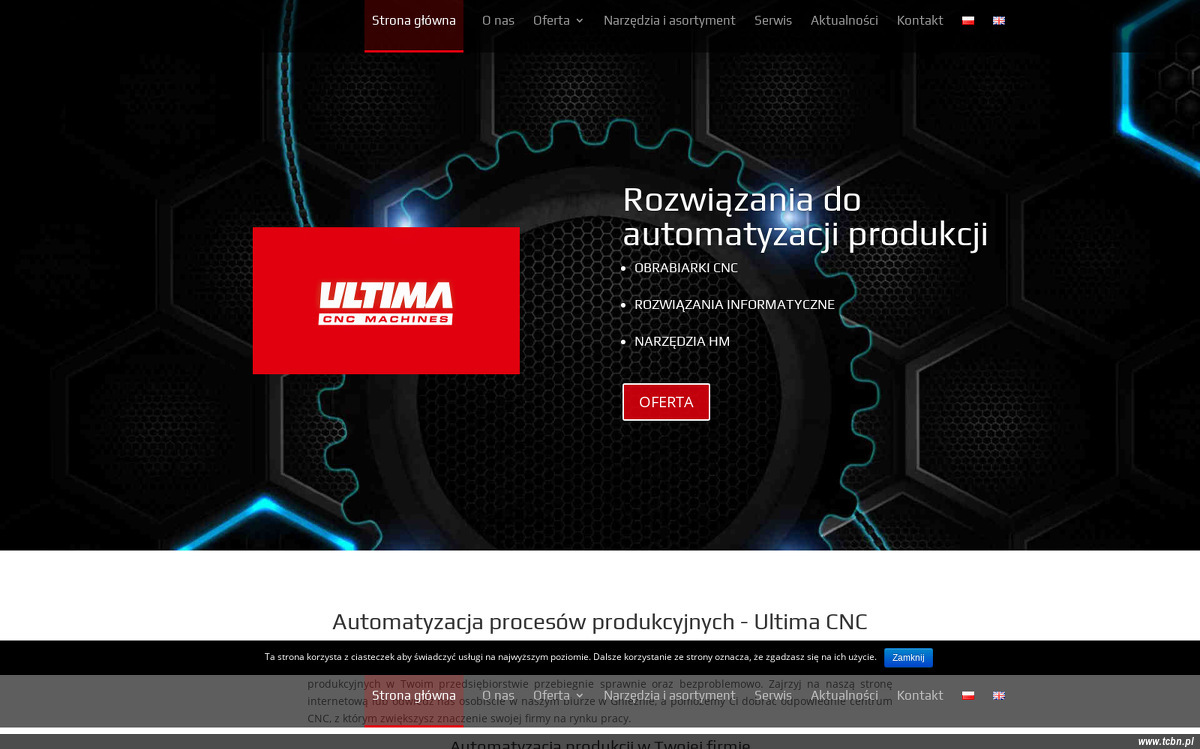The height and width of the screenshot is (749, 1200).
Task: Click the Ultima CNC Machines logo
Action: (386, 301)
